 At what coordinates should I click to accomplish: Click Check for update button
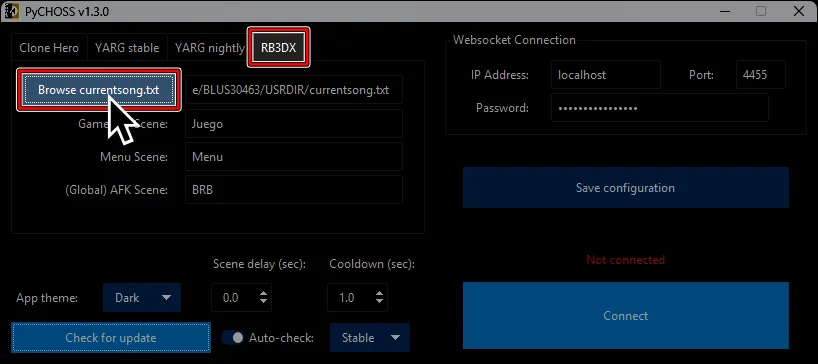[x=111, y=338]
